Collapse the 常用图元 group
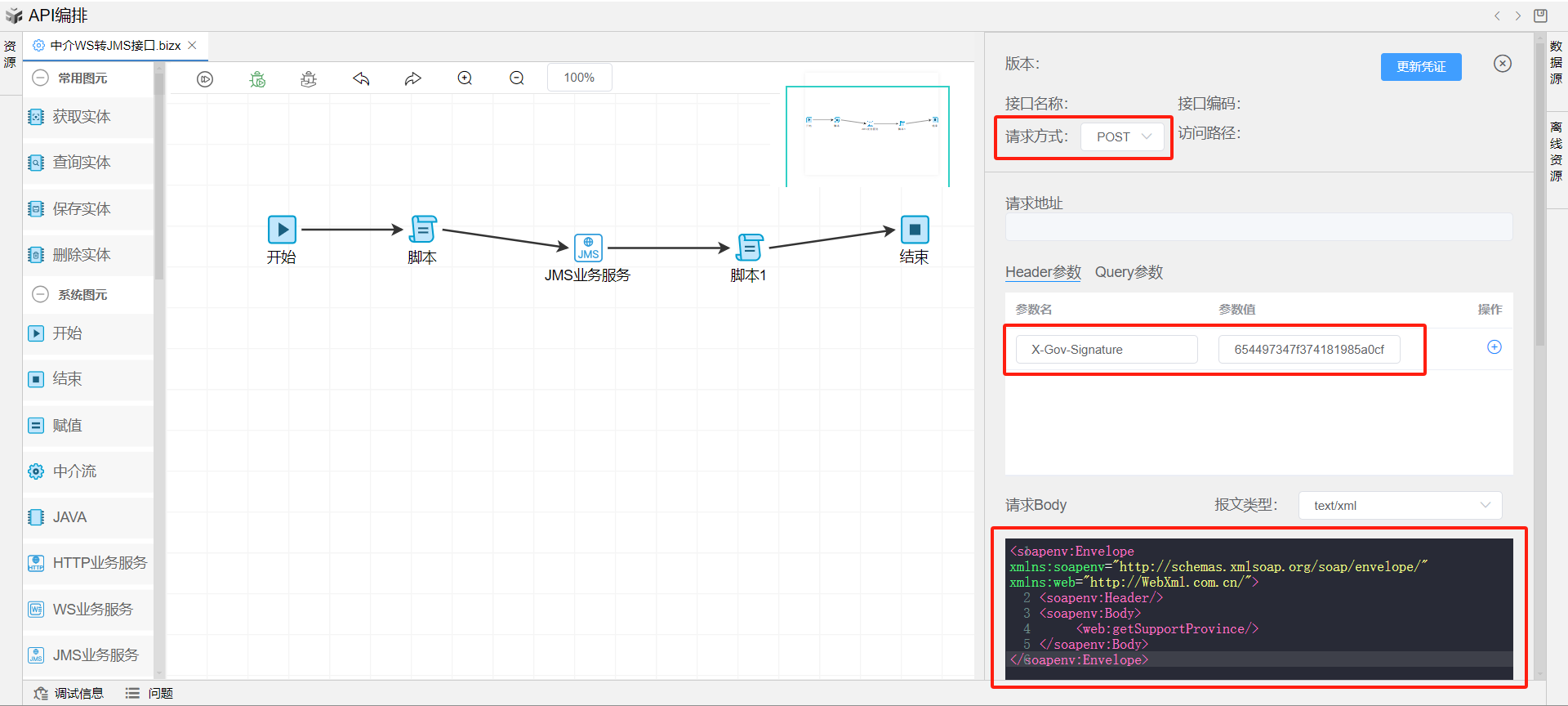 pos(40,78)
